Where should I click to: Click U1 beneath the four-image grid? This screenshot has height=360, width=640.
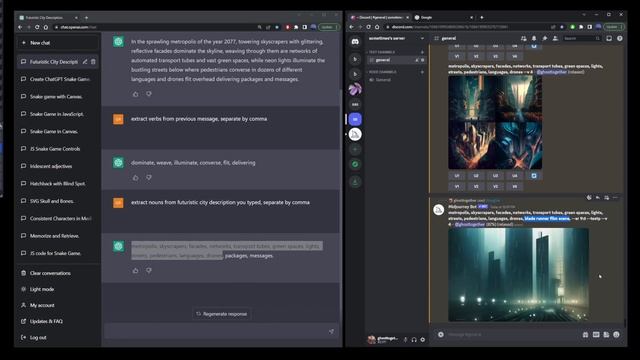457,176
